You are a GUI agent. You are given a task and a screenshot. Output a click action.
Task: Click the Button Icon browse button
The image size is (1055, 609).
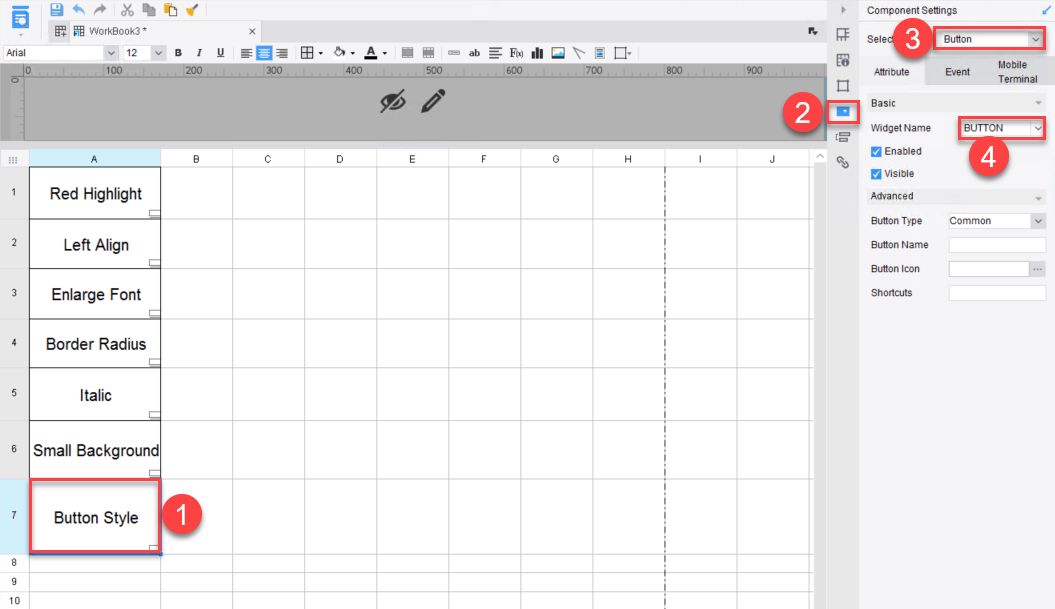1037,268
